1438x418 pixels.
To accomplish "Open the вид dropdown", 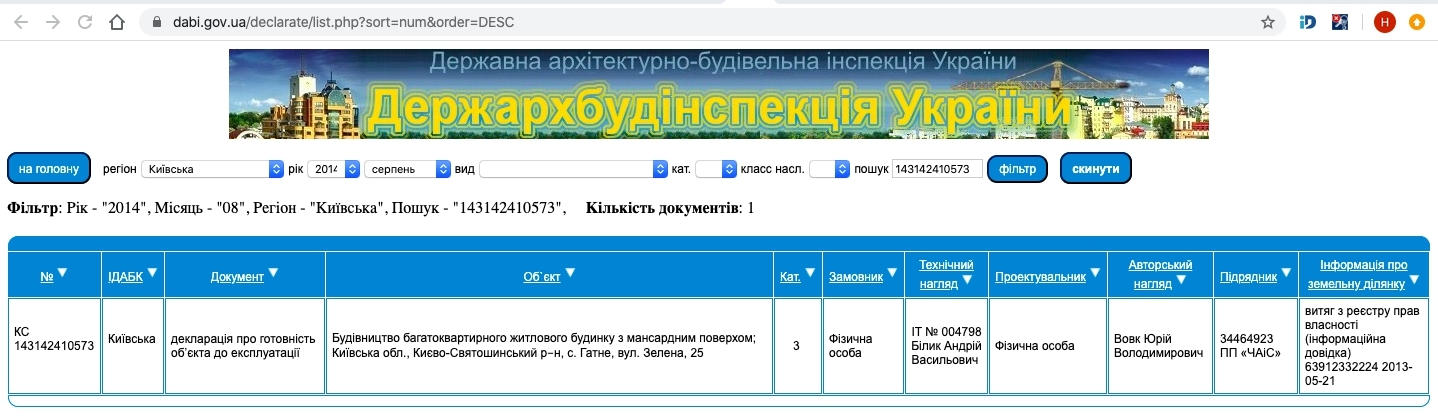I will [573, 170].
